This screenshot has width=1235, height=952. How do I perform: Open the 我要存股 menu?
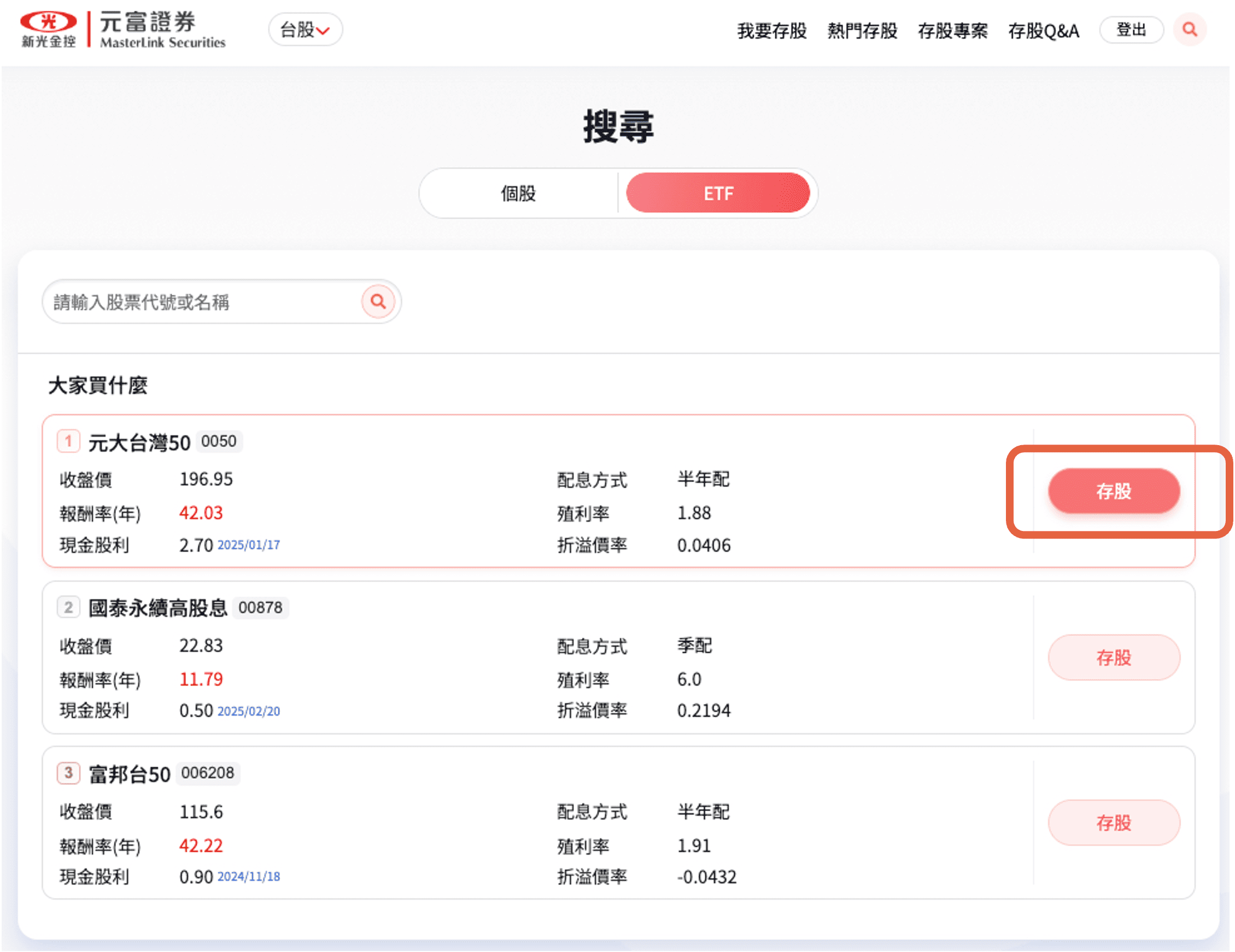click(x=772, y=31)
